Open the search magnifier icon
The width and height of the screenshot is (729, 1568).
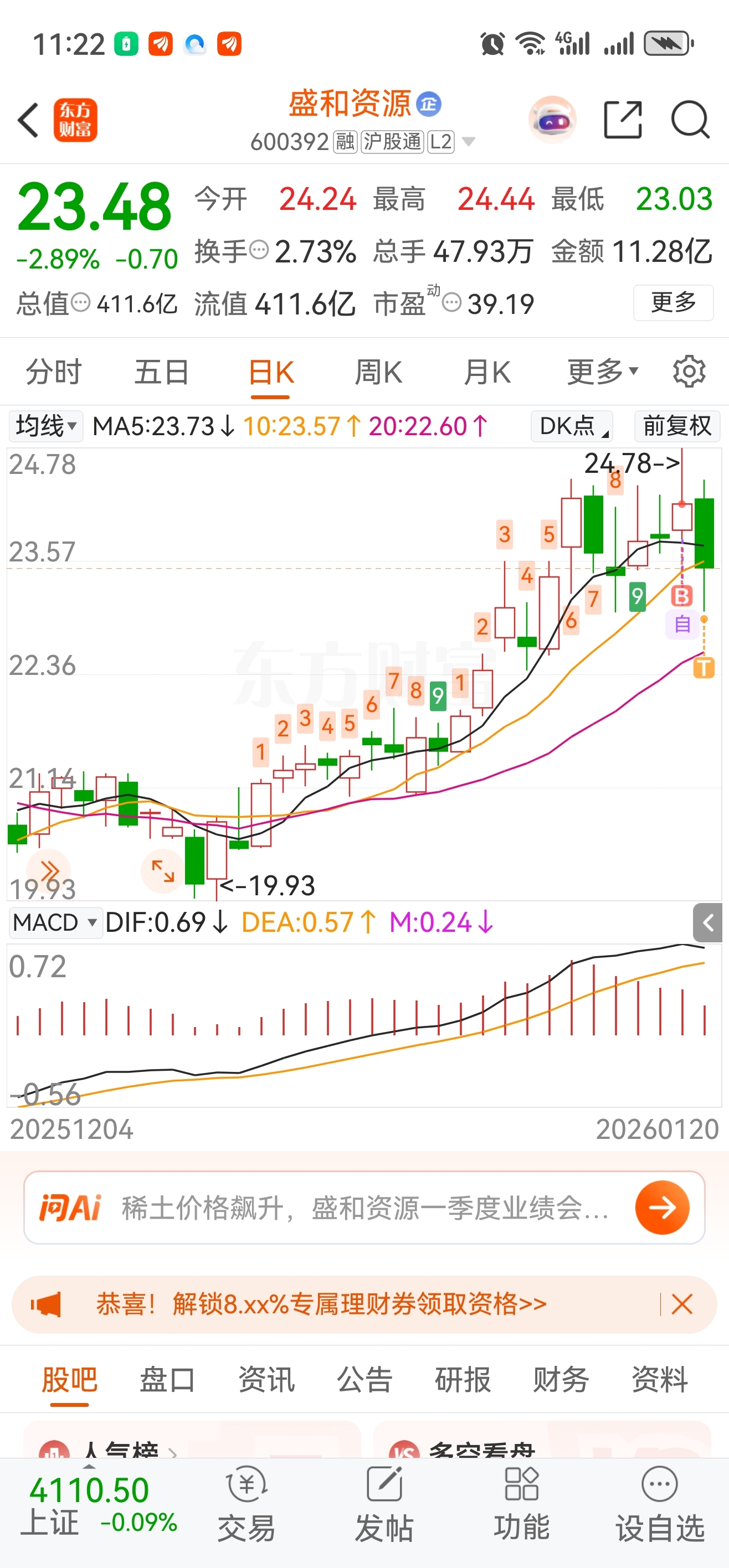tap(690, 120)
